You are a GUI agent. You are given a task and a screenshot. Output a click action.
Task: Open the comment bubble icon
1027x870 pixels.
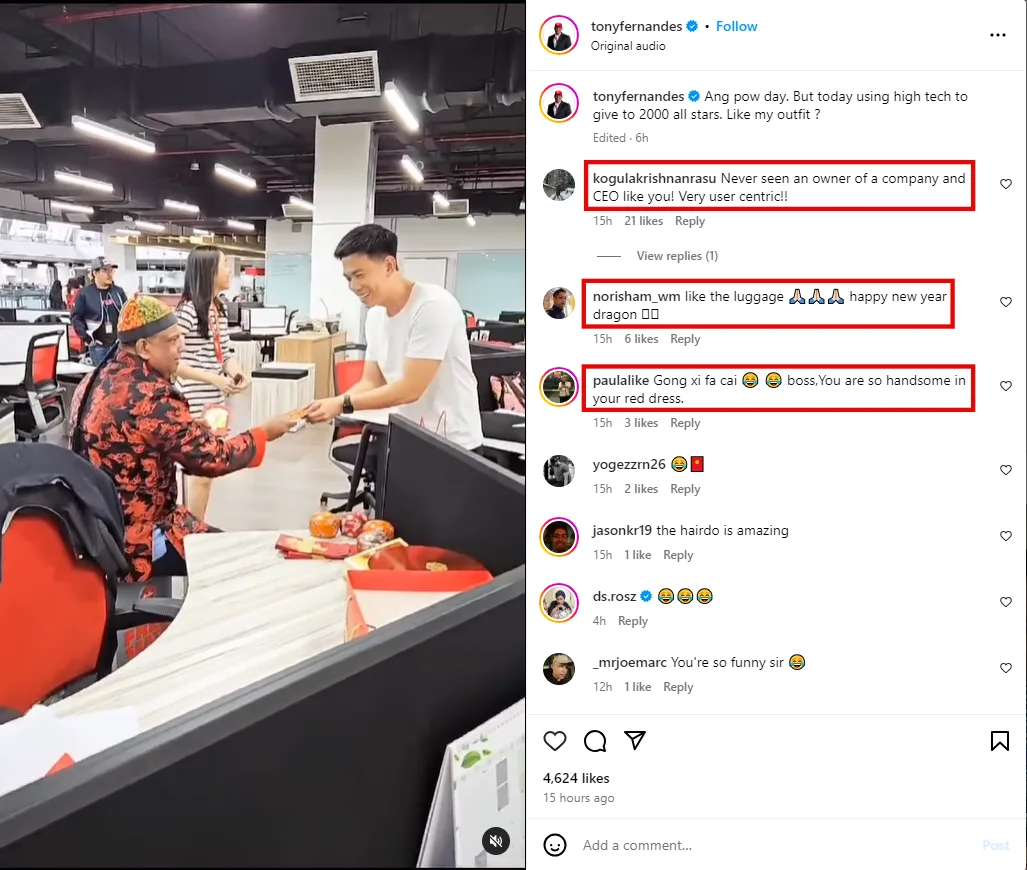pos(595,741)
